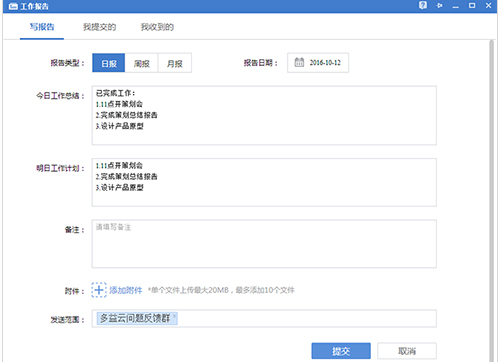Open the report date picker showing 2016-10-12

(x=318, y=63)
